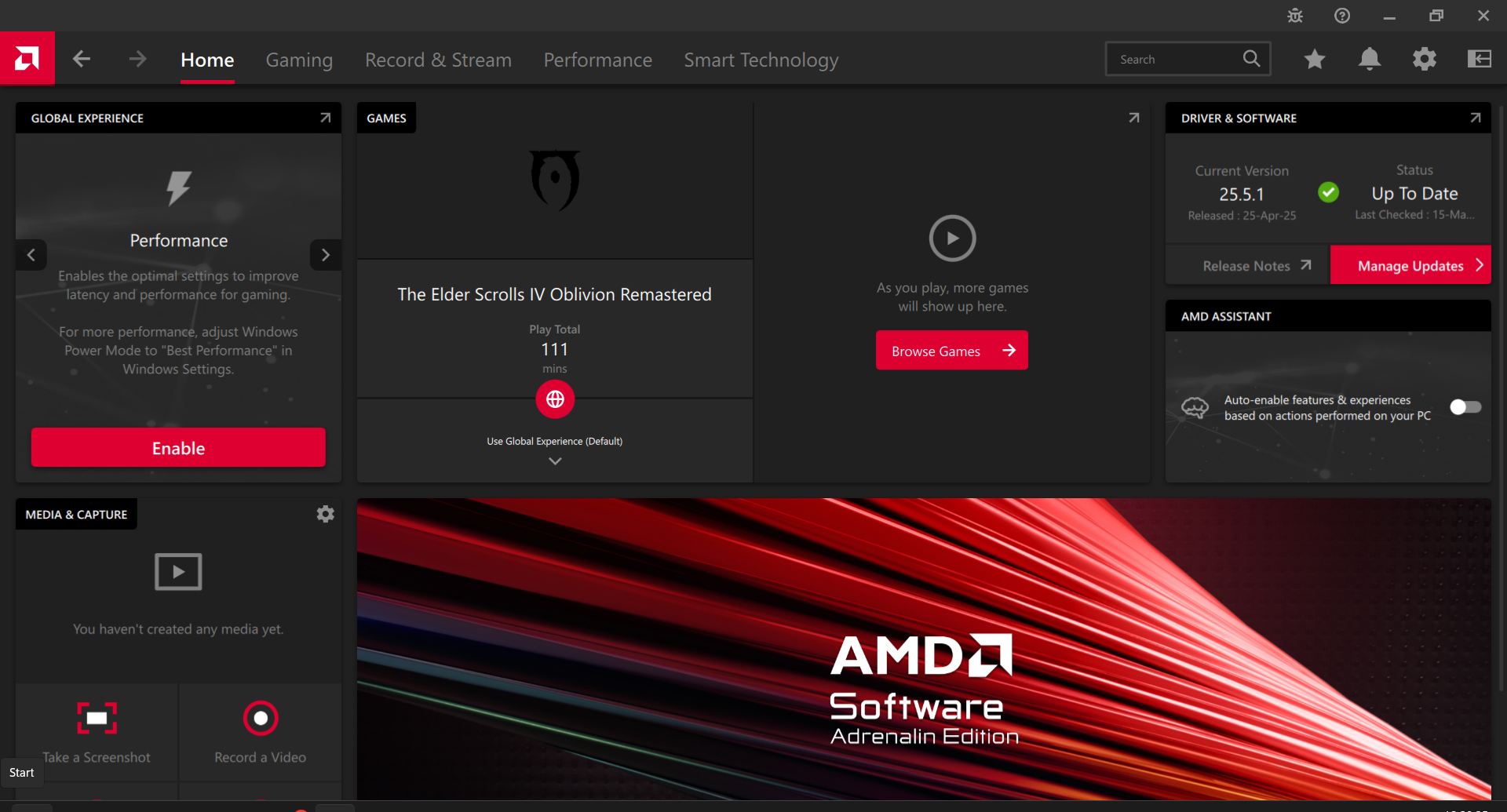Toggle AMD Assistant auto-enable features switch
This screenshot has width=1507, height=812.
[x=1465, y=407]
